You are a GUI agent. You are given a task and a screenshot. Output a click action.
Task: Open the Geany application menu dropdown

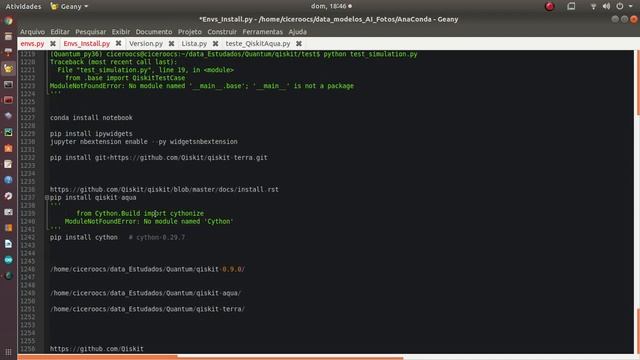pyautogui.click(x=69, y=6)
